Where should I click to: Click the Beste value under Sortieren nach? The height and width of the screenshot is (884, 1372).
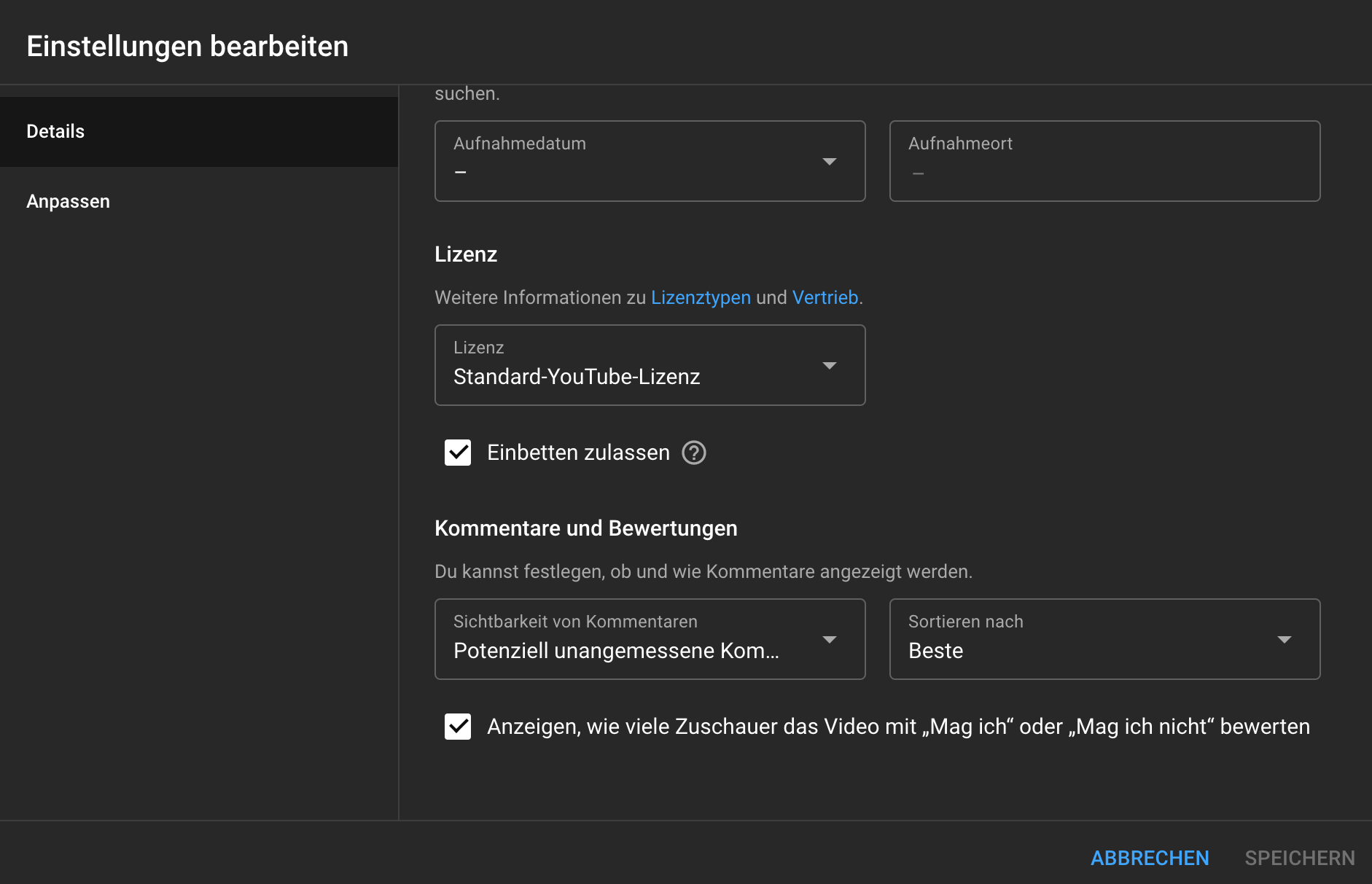(x=936, y=651)
